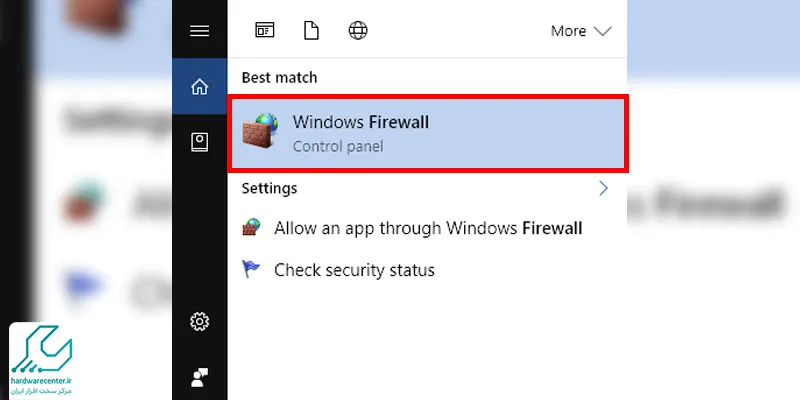
Task: Click the Allow an app firewall icon
Action: point(252,228)
